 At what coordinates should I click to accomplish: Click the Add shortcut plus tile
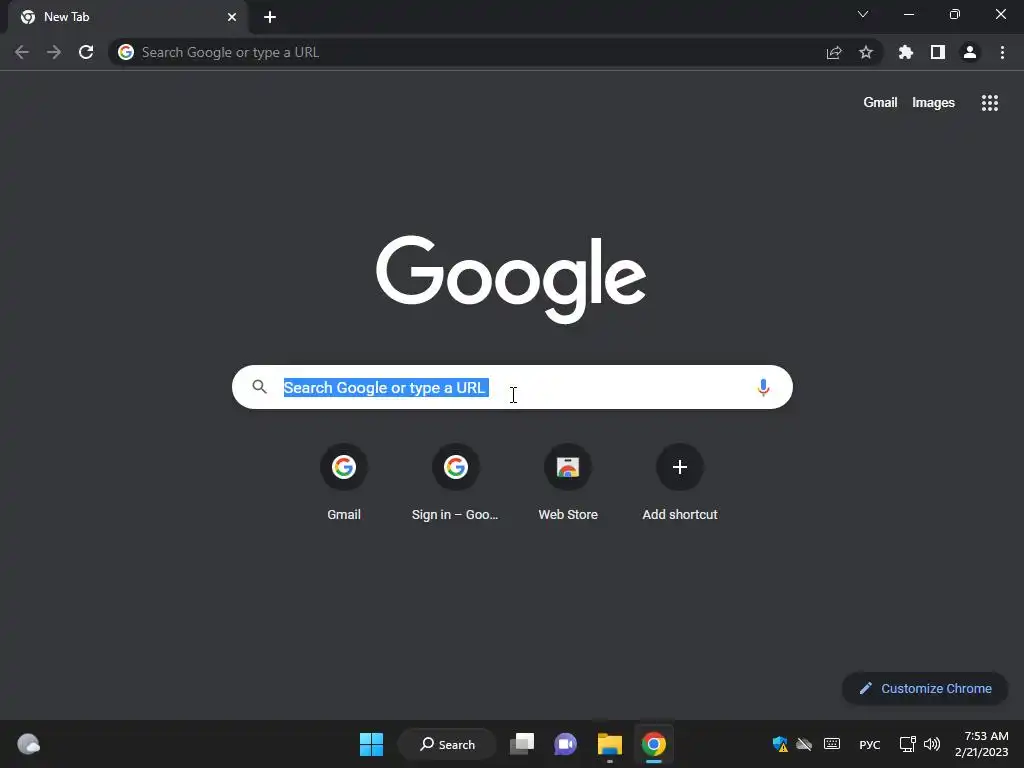click(x=680, y=483)
